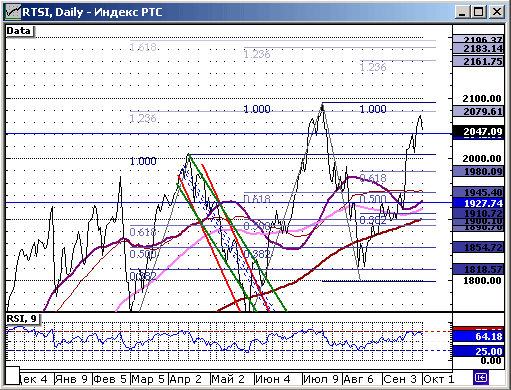Click the 2100.00 scale value
511x390 pixels.
(482, 99)
